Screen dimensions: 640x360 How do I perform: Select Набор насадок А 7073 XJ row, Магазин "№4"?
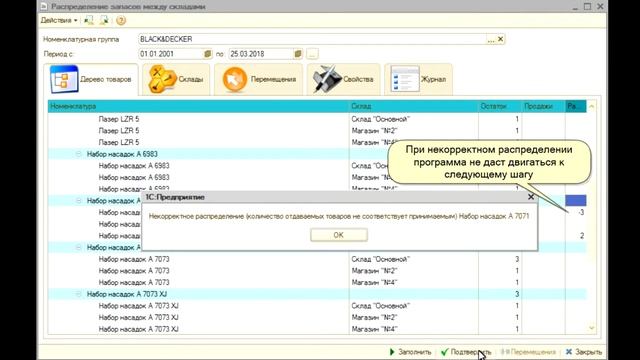317,329
